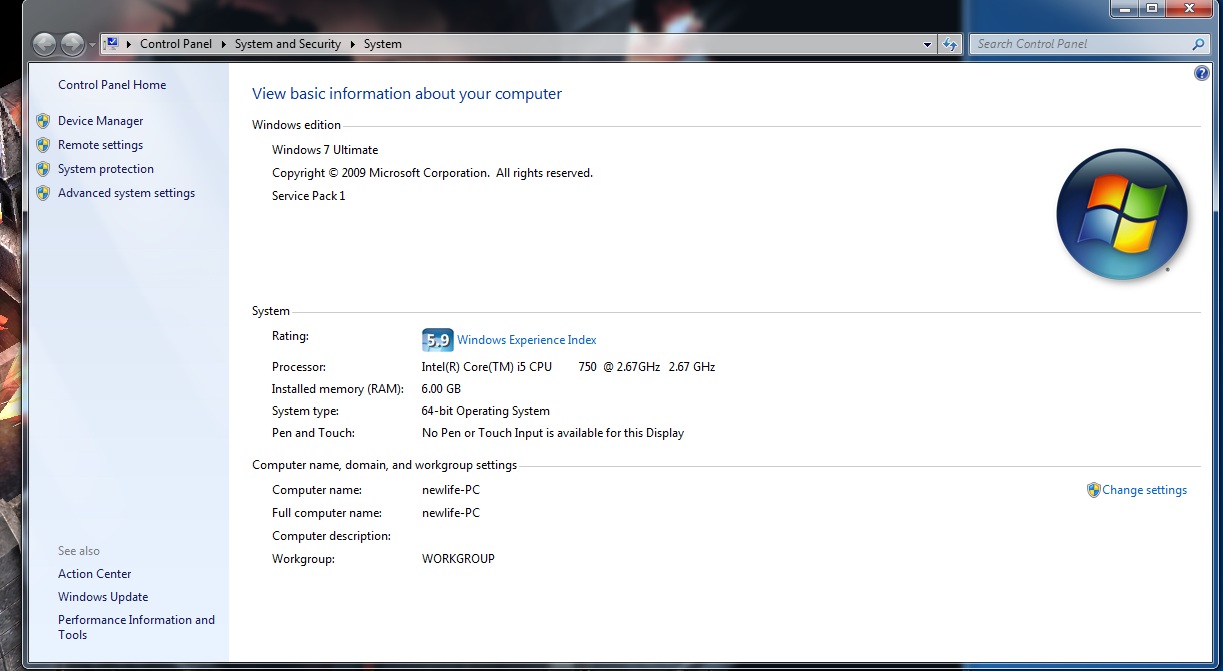Open Remote settings link
Viewport: 1223px width, 671px height.
pos(100,145)
